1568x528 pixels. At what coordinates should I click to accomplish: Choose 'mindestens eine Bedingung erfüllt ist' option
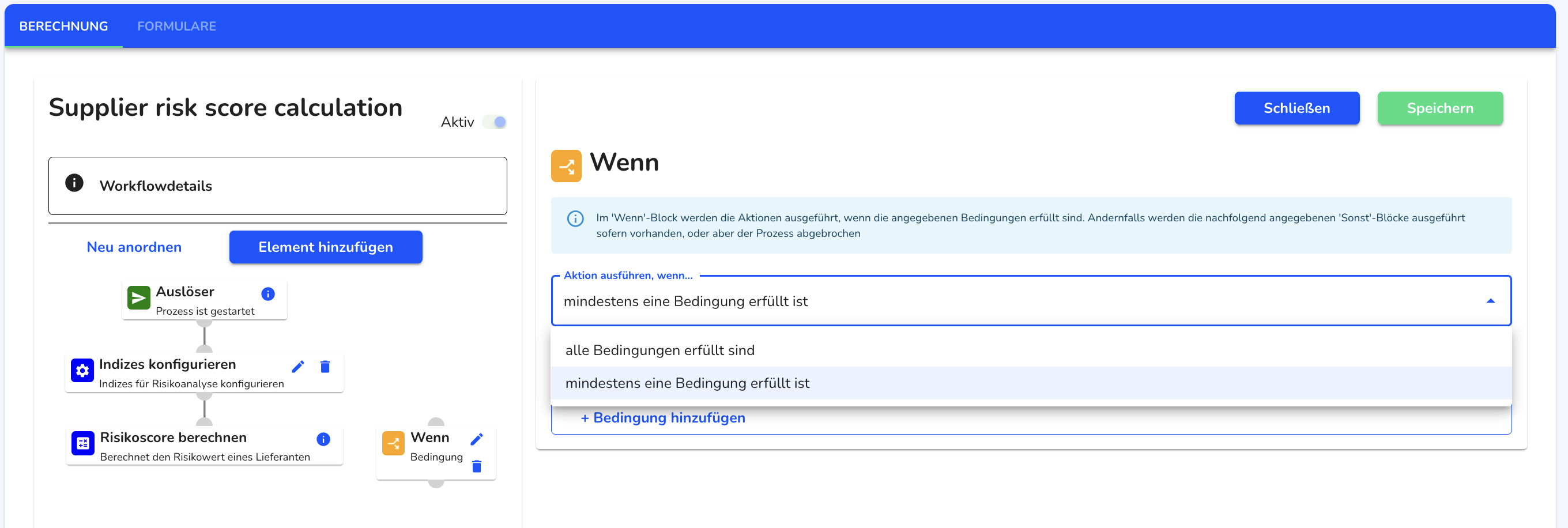(x=1031, y=383)
